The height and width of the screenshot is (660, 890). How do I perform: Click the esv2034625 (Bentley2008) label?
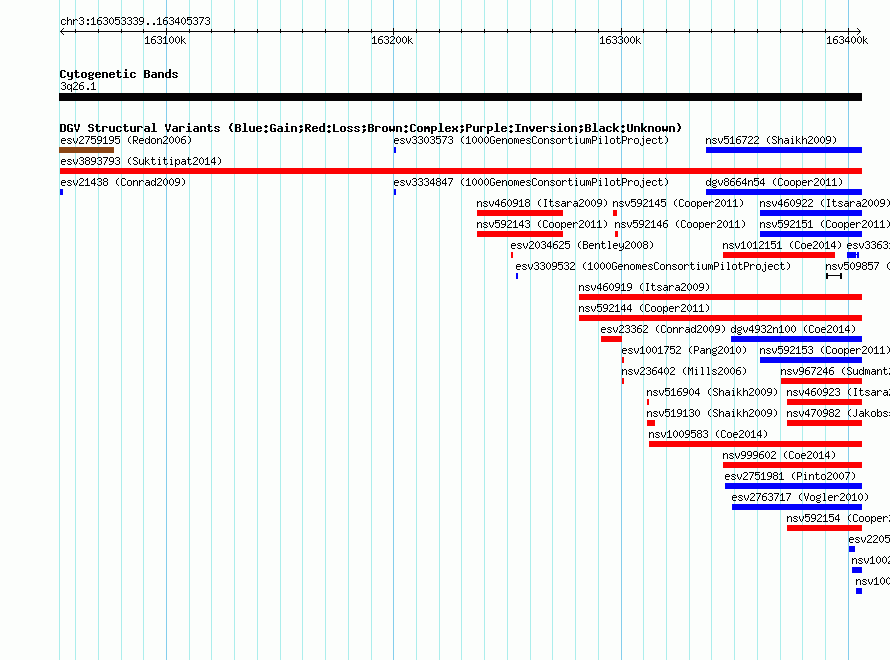click(x=582, y=245)
